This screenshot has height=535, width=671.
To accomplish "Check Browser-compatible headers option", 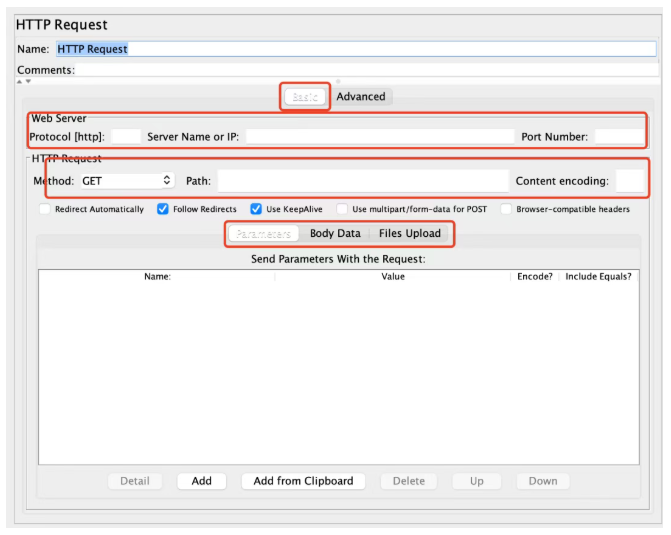I will (x=506, y=209).
